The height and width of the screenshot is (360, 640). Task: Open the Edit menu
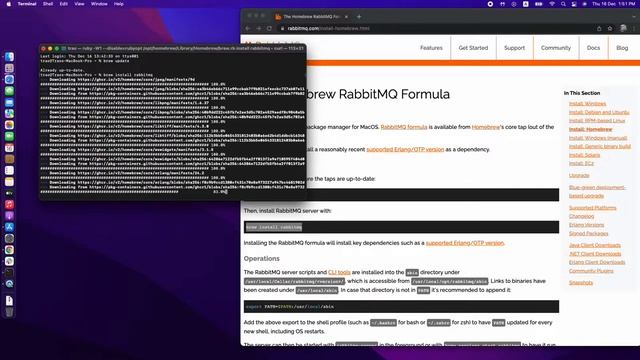[64, 4]
